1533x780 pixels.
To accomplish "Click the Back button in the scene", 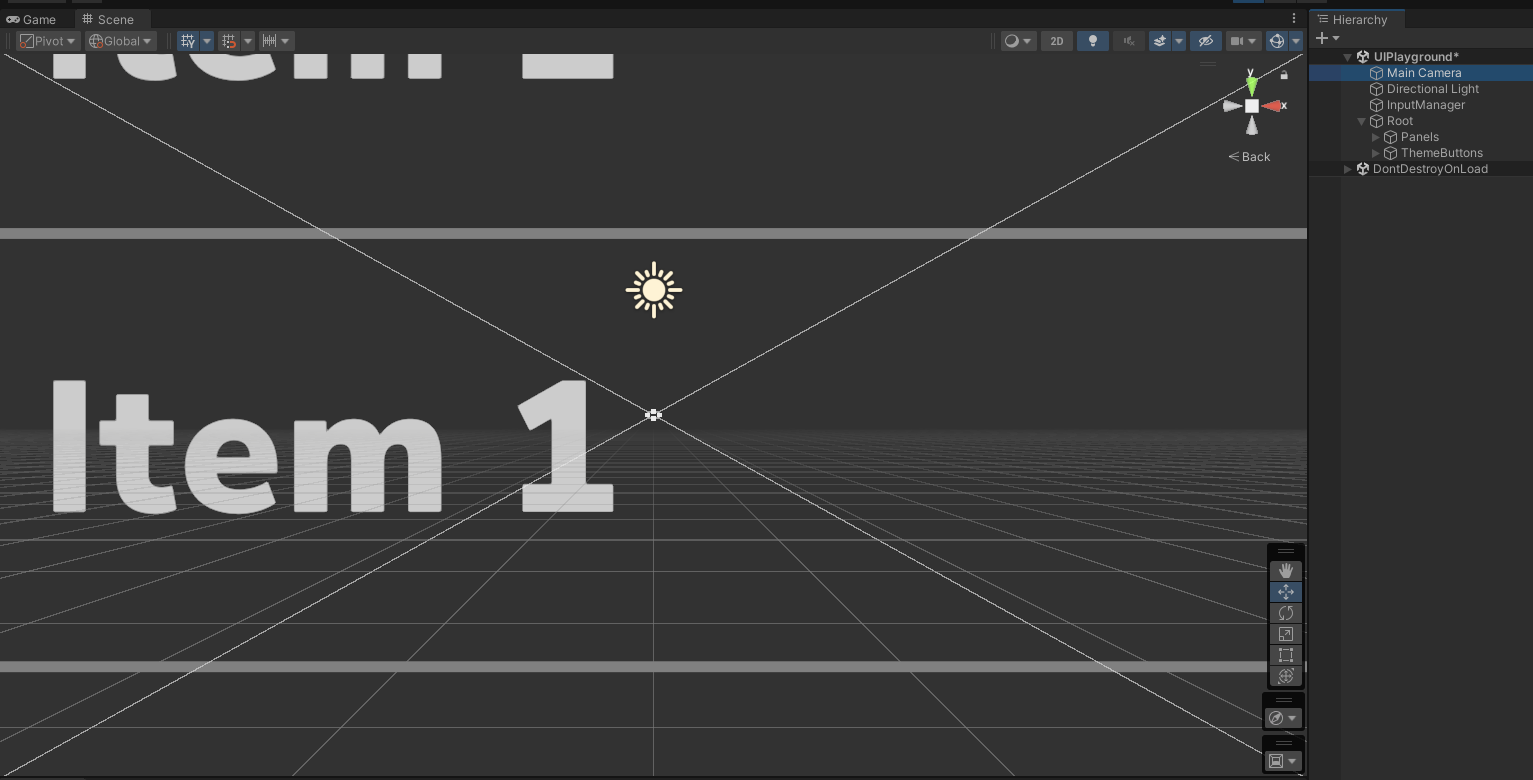I will (1248, 156).
